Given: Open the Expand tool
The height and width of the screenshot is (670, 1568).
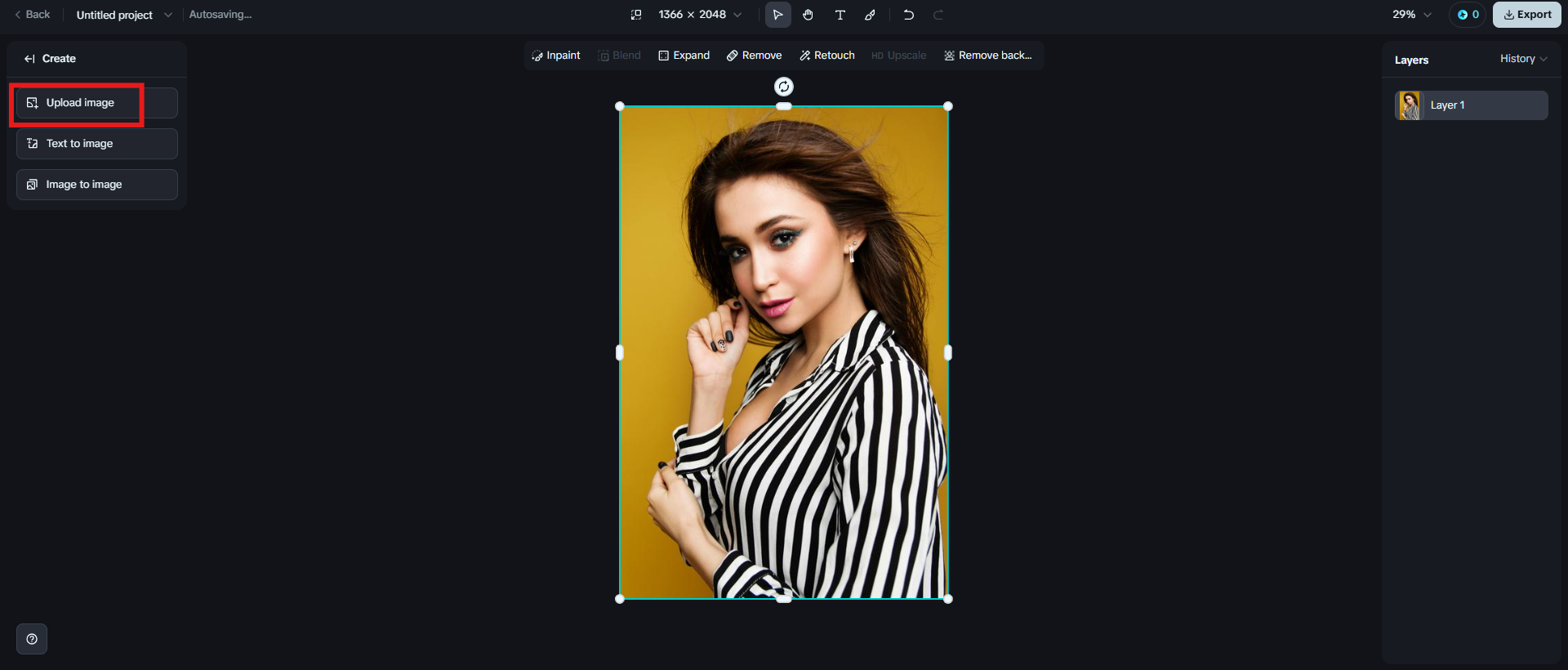Looking at the screenshot, I should click(684, 56).
